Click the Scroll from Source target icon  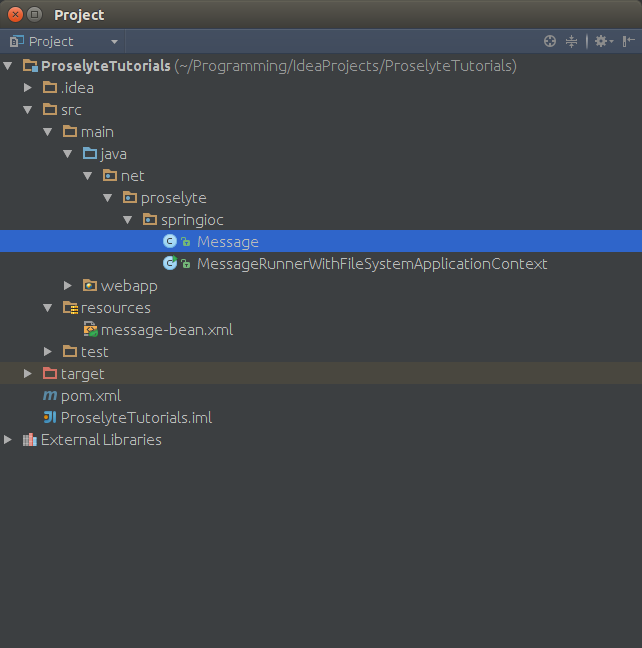(x=549, y=41)
